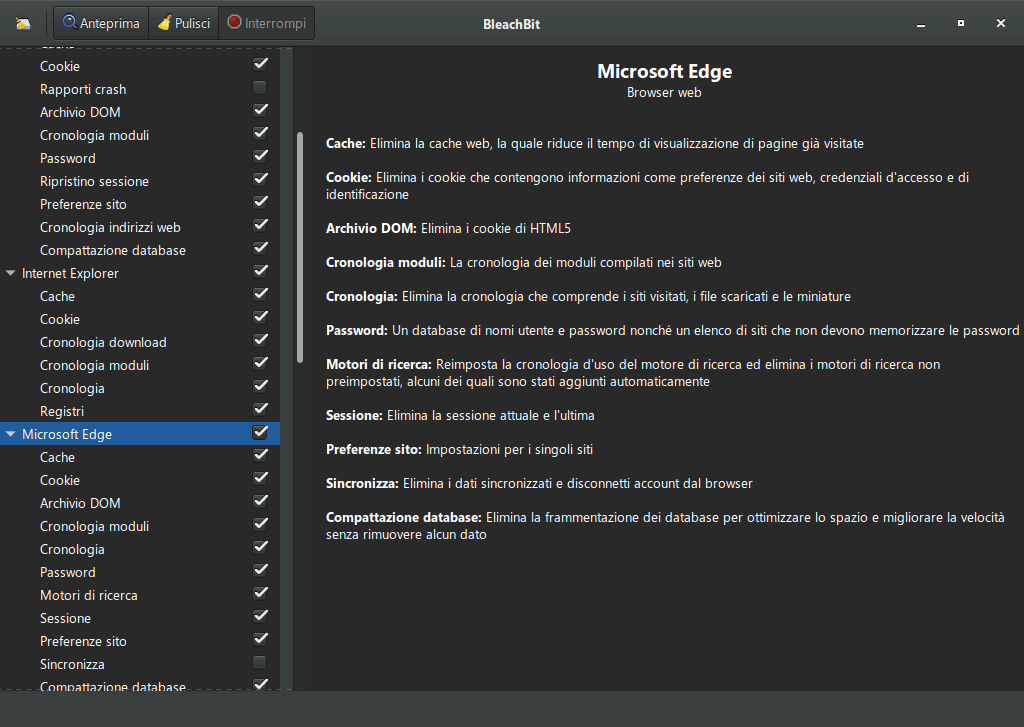Click the Anteprima preview button
1024x727 pixels.
click(101, 24)
